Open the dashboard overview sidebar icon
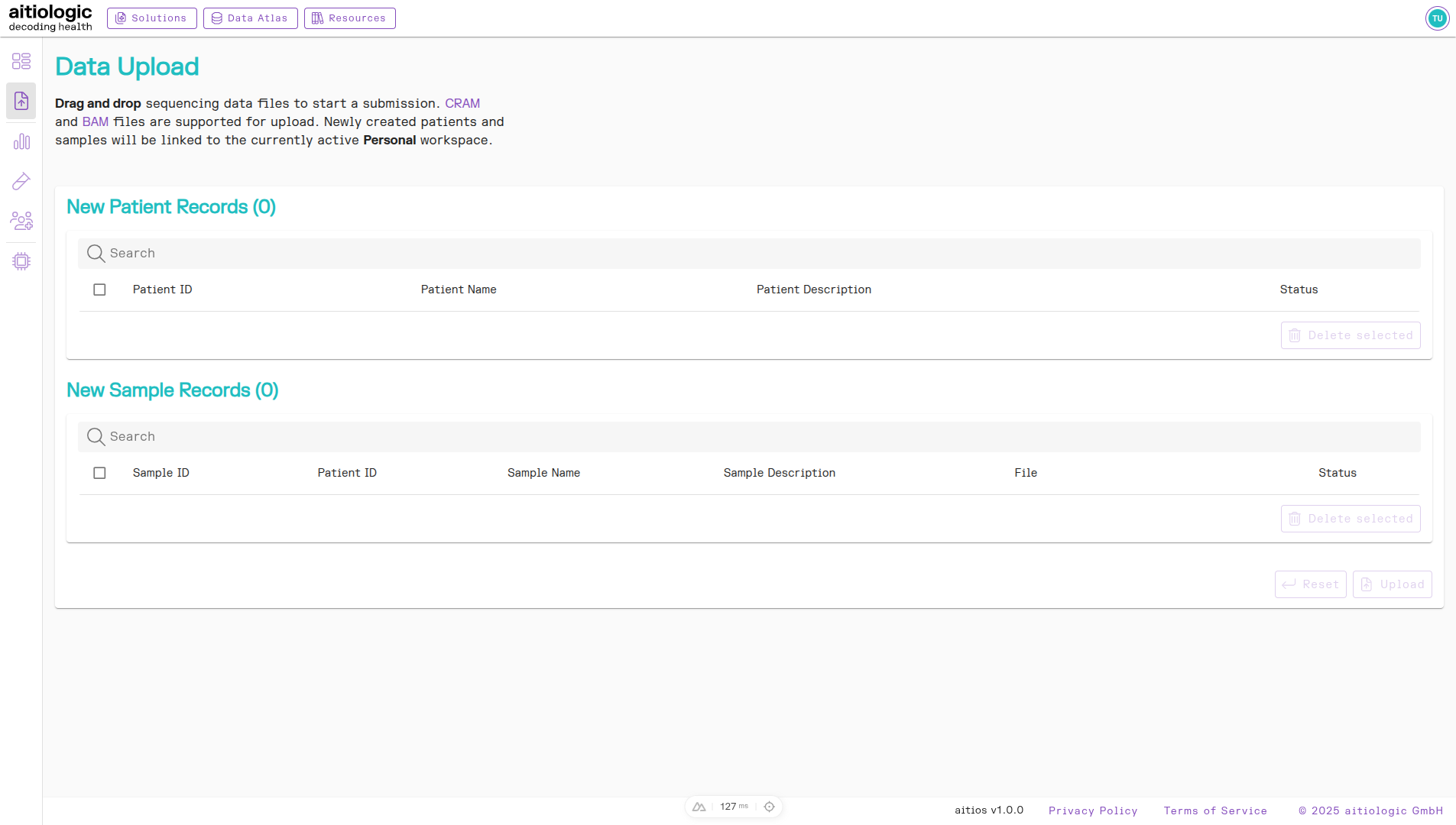Viewport: 1456px width, 825px height. coord(21,61)
